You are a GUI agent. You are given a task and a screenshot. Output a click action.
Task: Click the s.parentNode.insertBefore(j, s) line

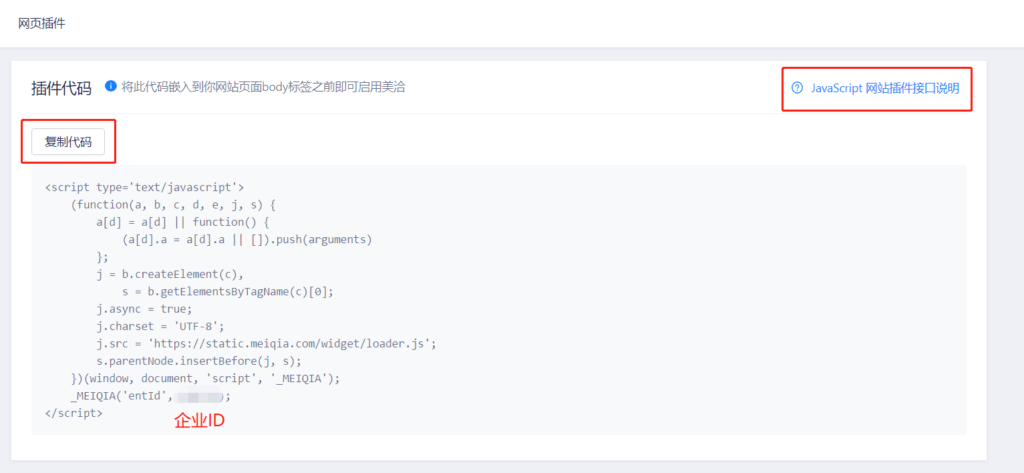(x=199, y=361)
